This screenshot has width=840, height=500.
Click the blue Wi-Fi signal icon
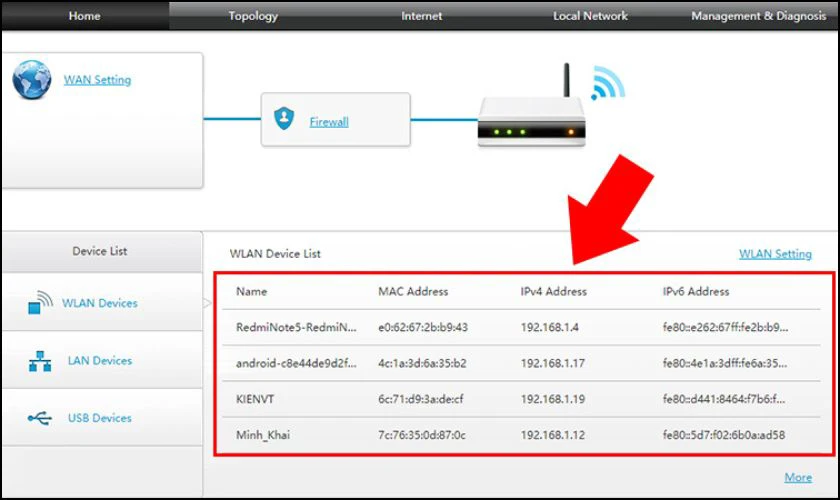(608, 83)
